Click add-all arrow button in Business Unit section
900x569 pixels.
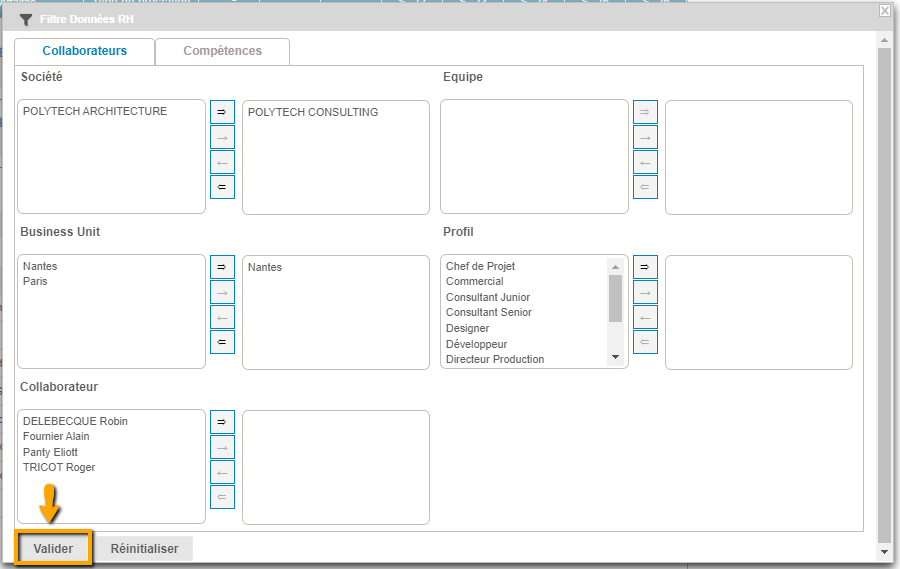tap(222, 267)
